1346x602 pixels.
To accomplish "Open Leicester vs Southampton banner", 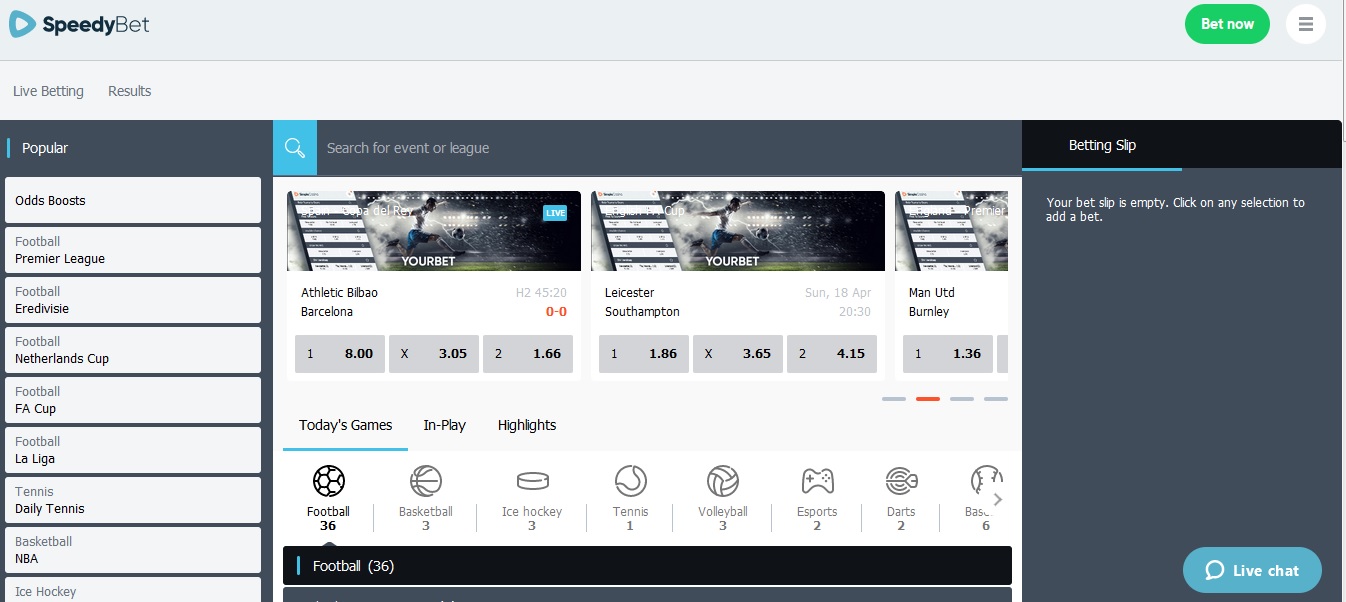I will click(738, 231).
